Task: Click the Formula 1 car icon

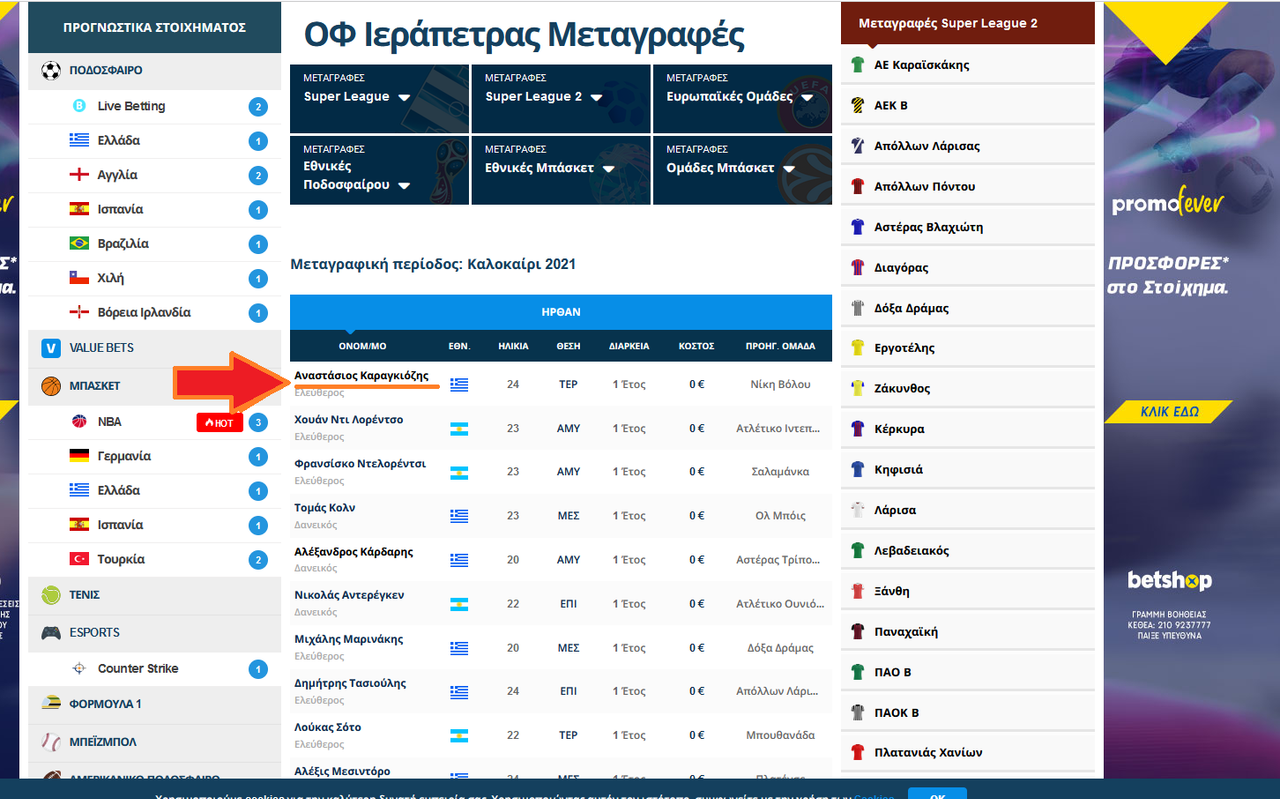Action: [51, 704]
